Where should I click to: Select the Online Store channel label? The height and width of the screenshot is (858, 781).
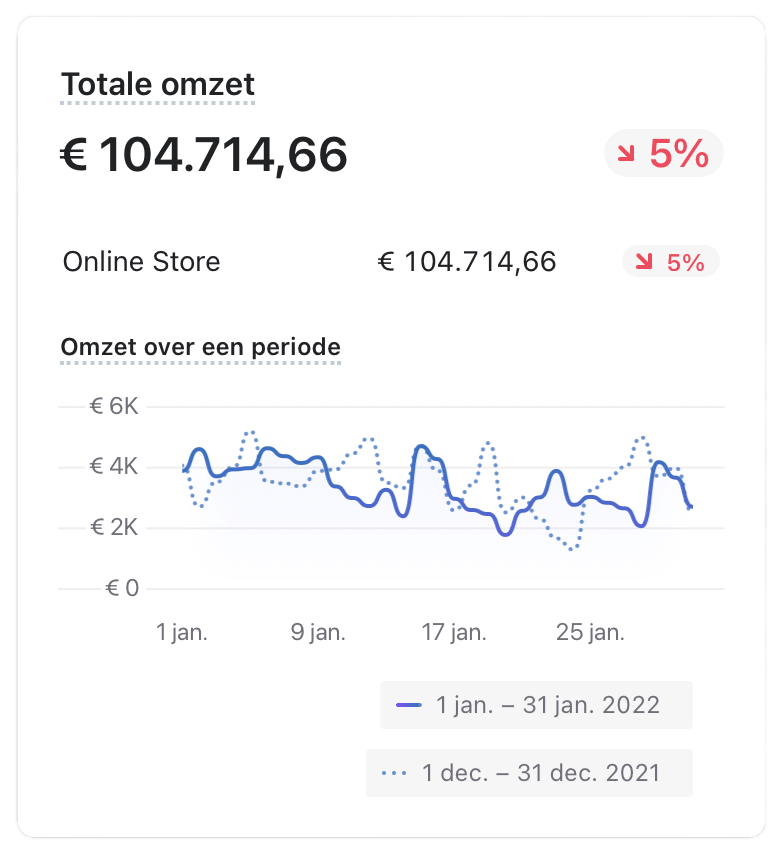tap(141, 262)
